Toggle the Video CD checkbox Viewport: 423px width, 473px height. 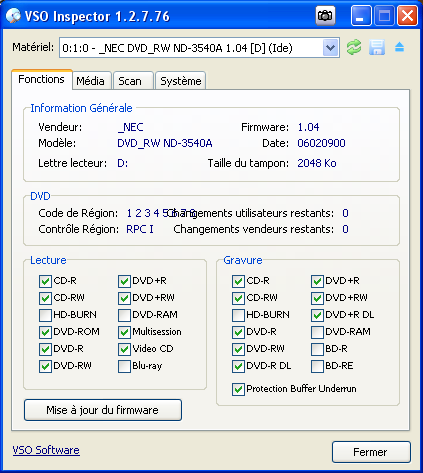124,349
